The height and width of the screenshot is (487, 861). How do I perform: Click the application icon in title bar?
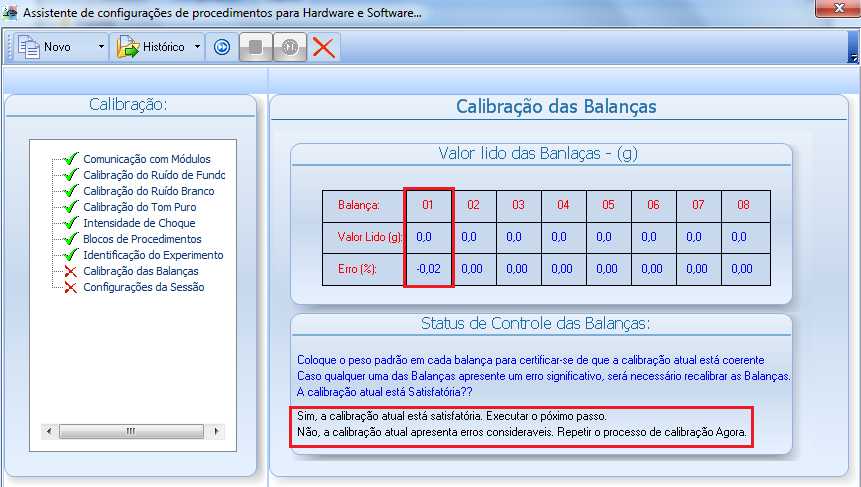click(x=10, y=12)
